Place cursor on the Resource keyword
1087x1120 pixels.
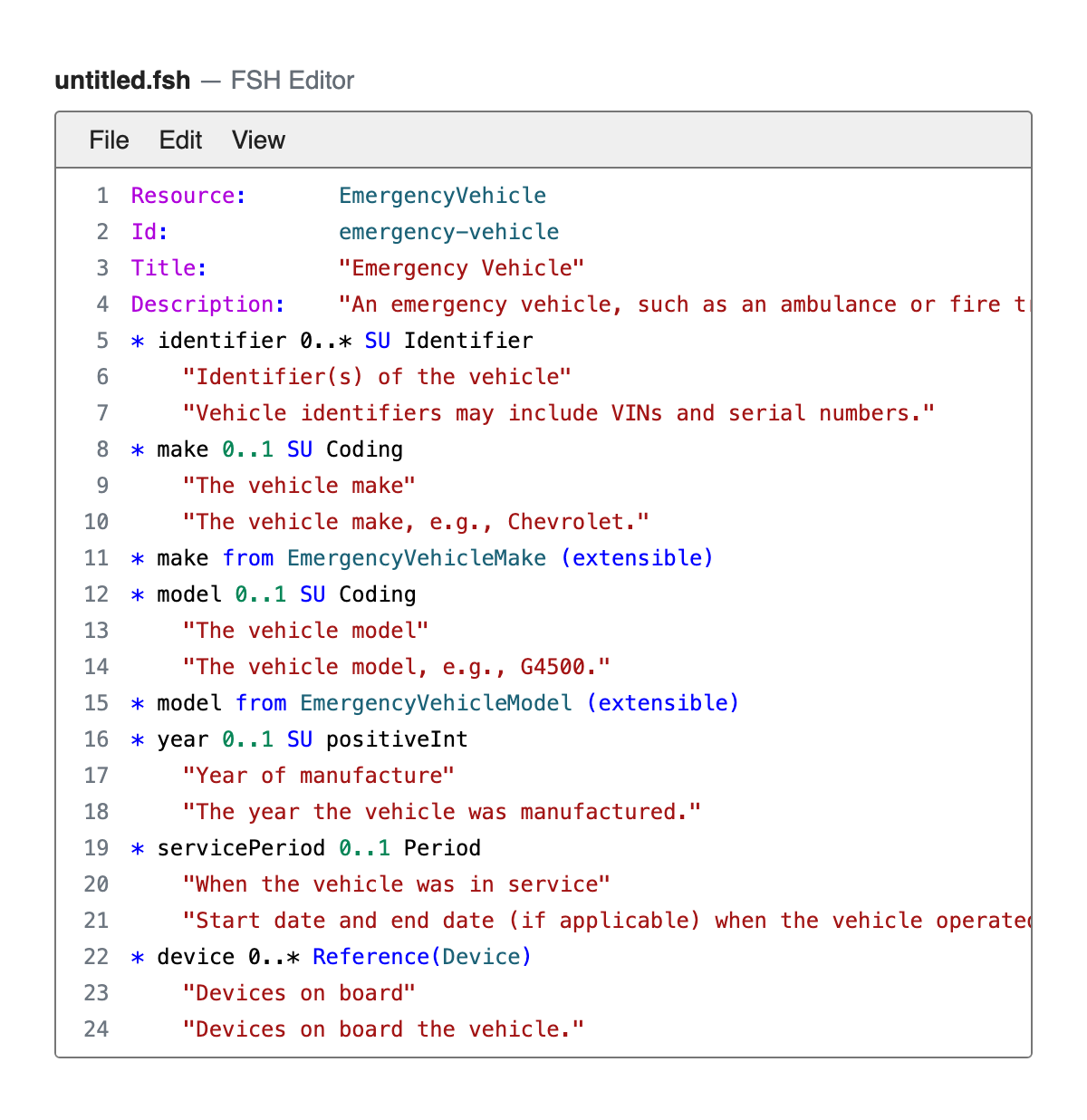(x=183, y=196)
